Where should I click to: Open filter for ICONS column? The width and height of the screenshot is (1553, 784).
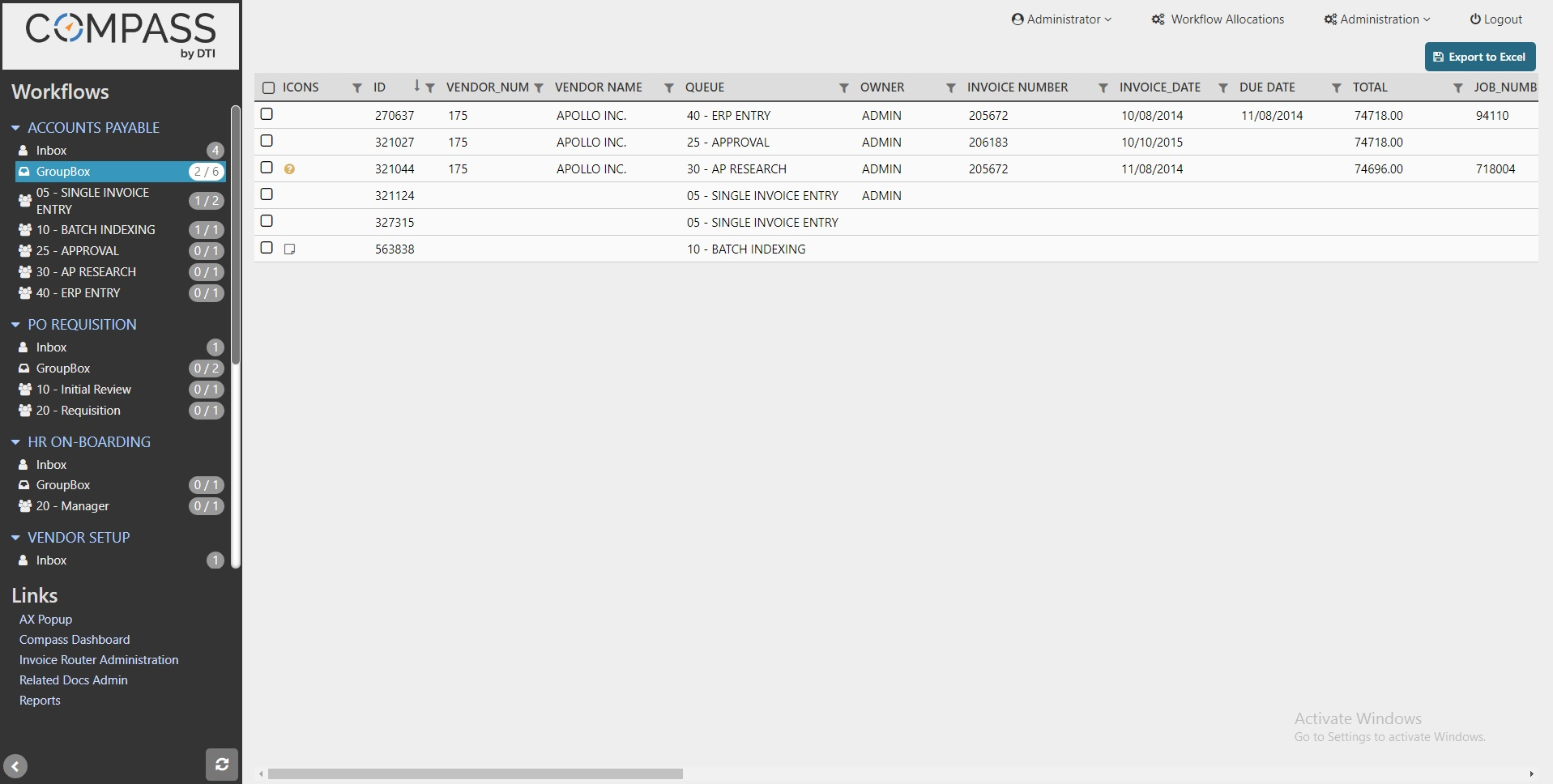[357, 87]
